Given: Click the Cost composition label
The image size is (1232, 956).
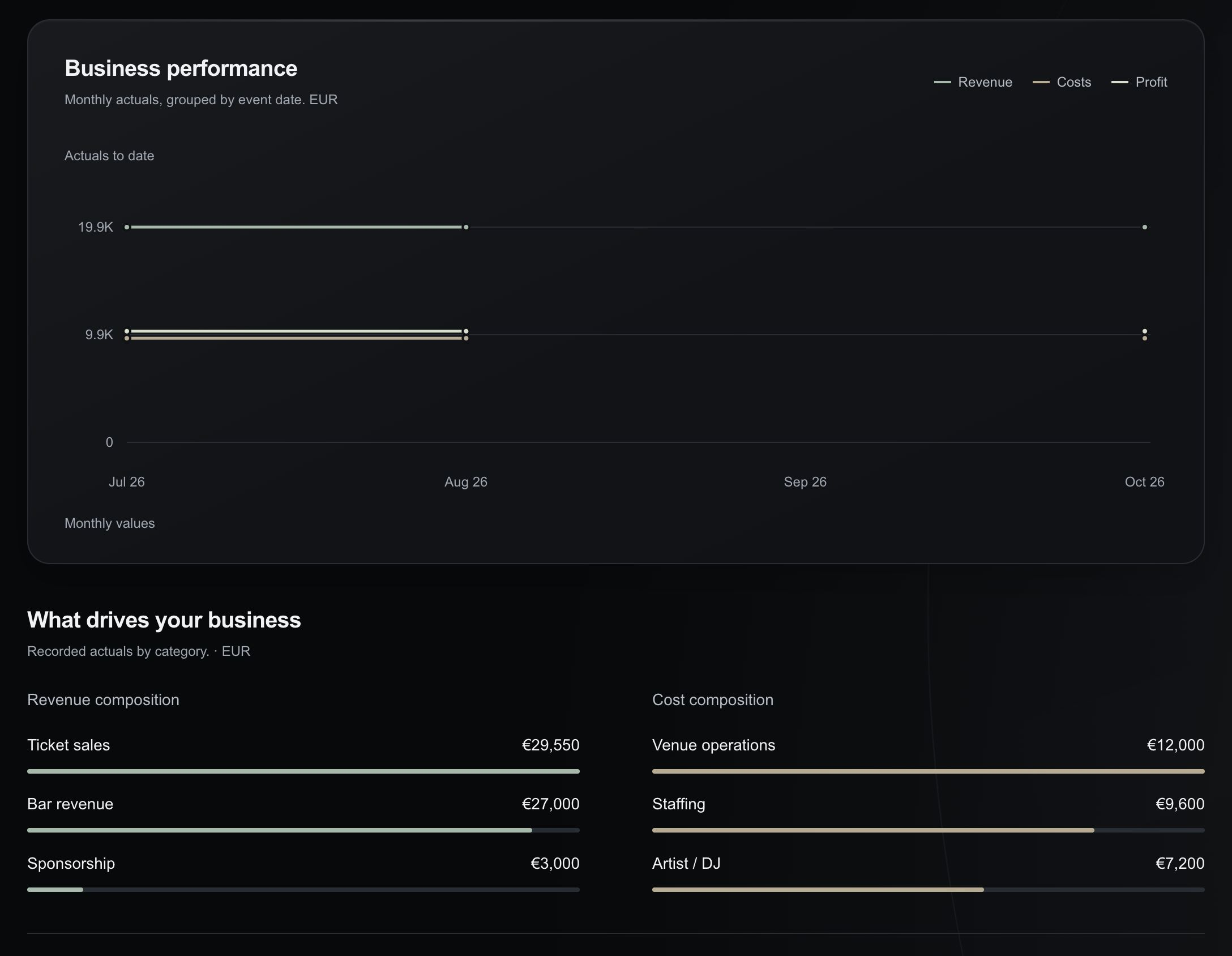Looking at the screenshot, I should pyautogui.click(x=713, y=700).
